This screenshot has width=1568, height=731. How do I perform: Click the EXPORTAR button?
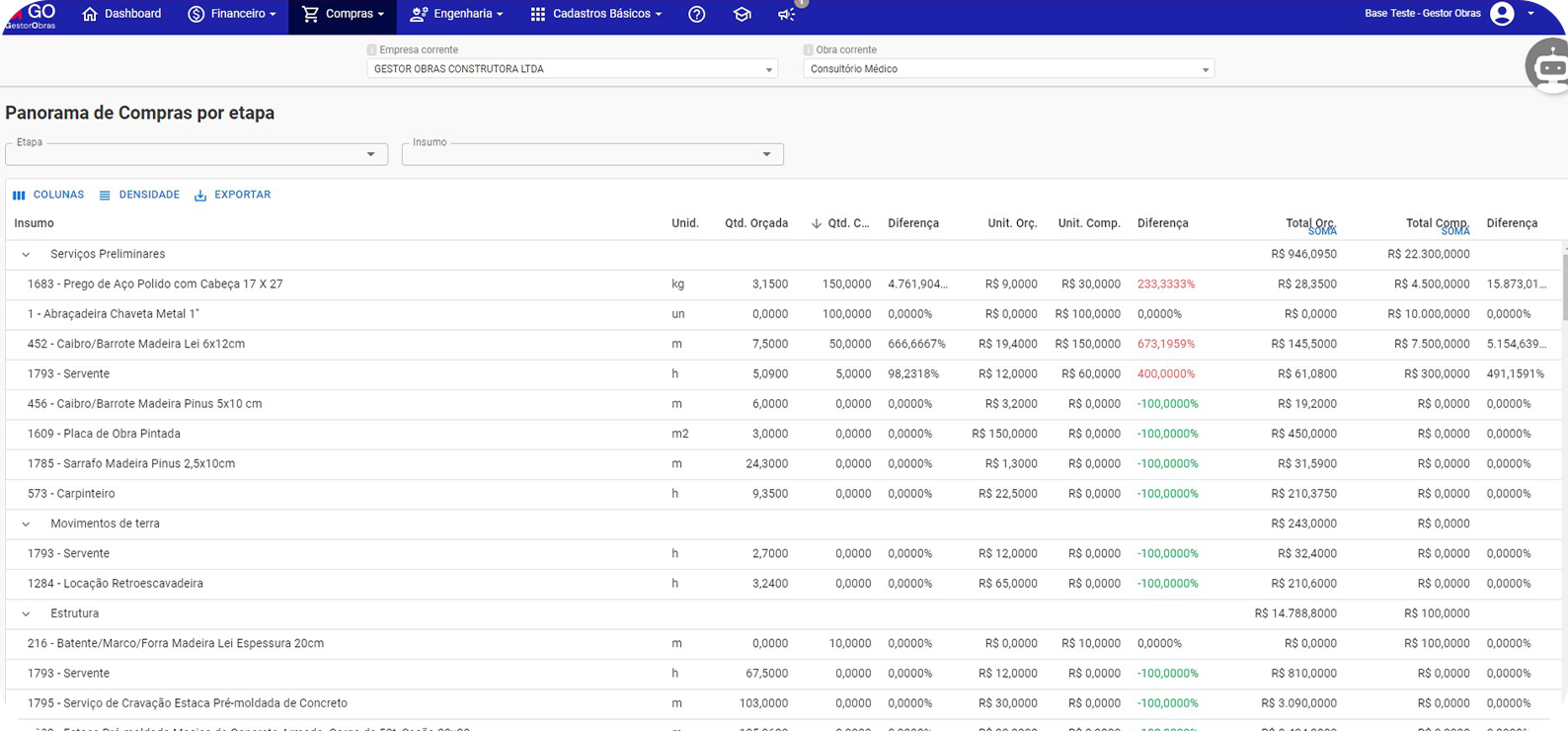coord(232,196)
